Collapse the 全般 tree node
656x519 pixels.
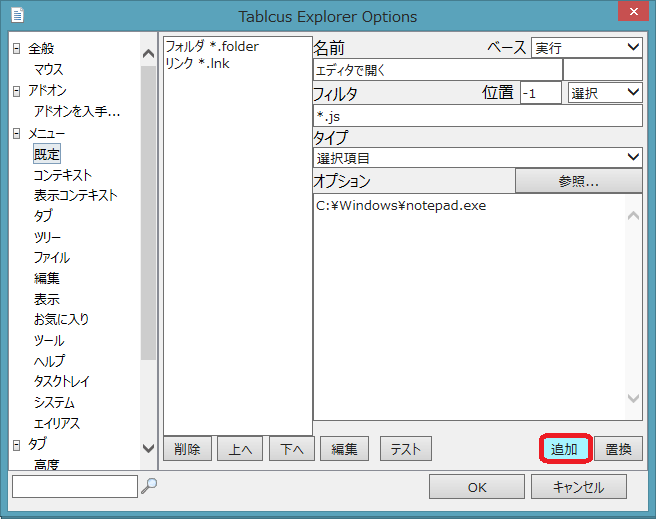[17, 49]
